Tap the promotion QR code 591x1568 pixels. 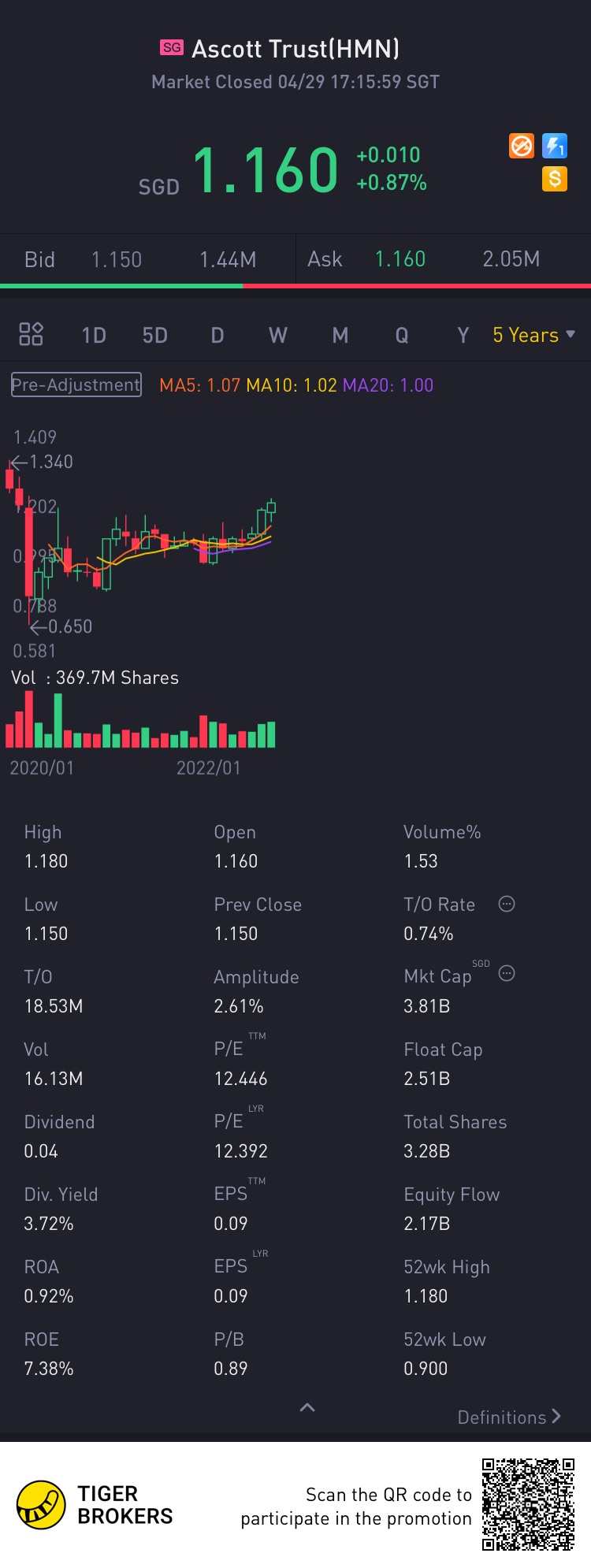(x=529, y=1504)
